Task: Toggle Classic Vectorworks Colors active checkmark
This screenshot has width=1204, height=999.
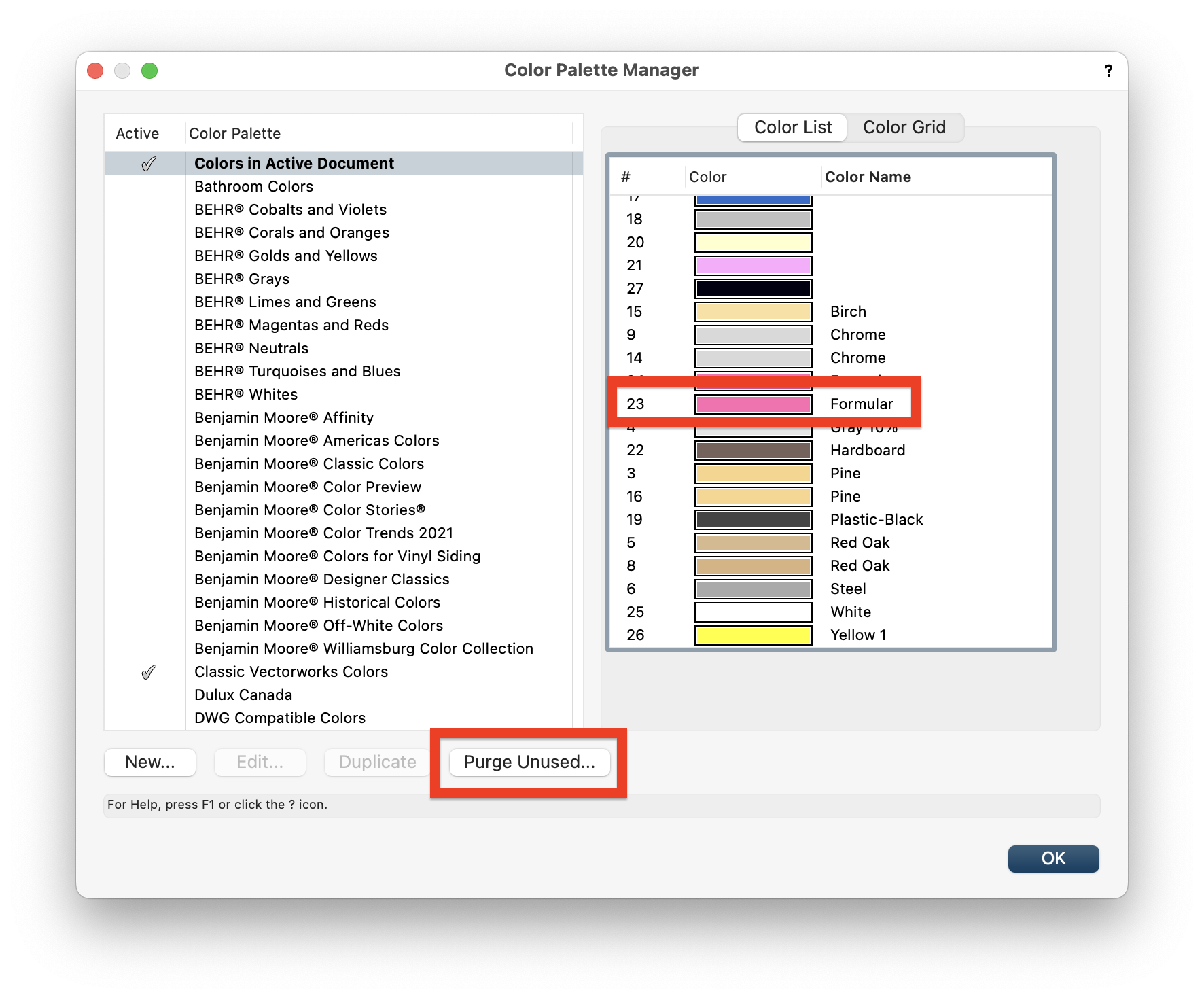Action: tap(148, 671)
